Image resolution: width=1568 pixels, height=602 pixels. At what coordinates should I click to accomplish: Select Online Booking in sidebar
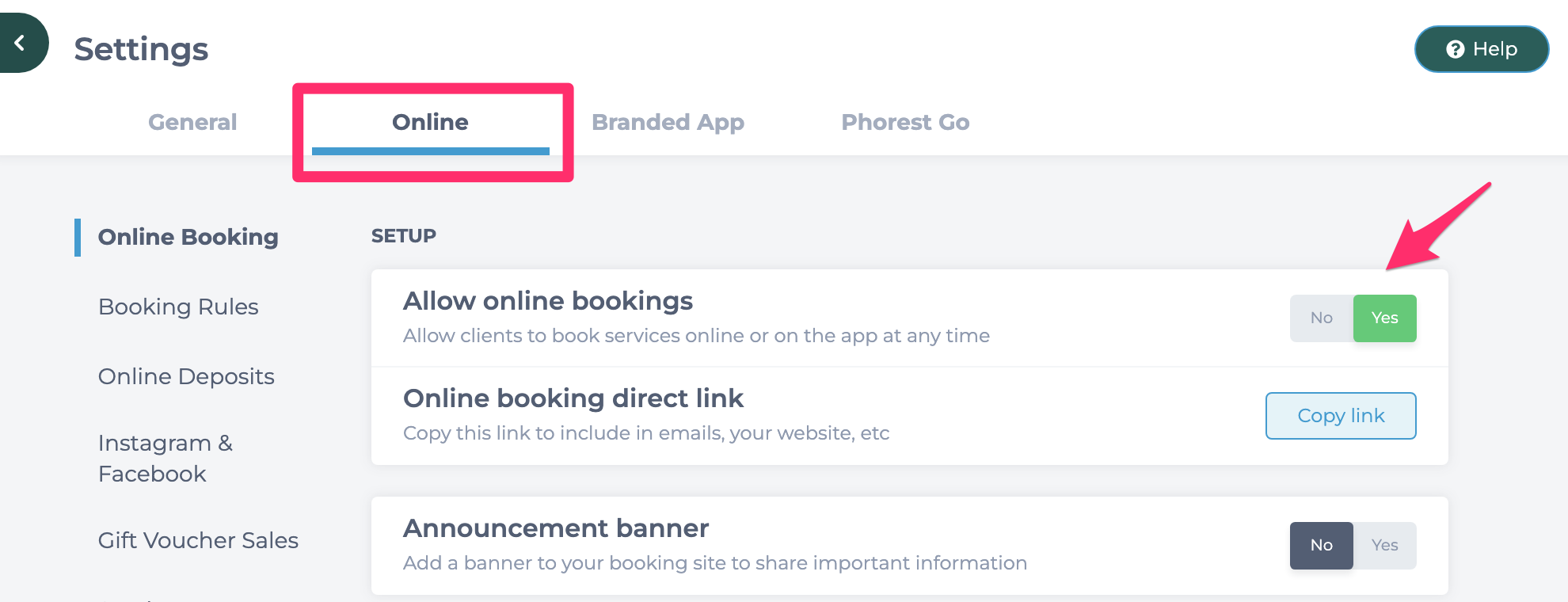coord(188,237)
